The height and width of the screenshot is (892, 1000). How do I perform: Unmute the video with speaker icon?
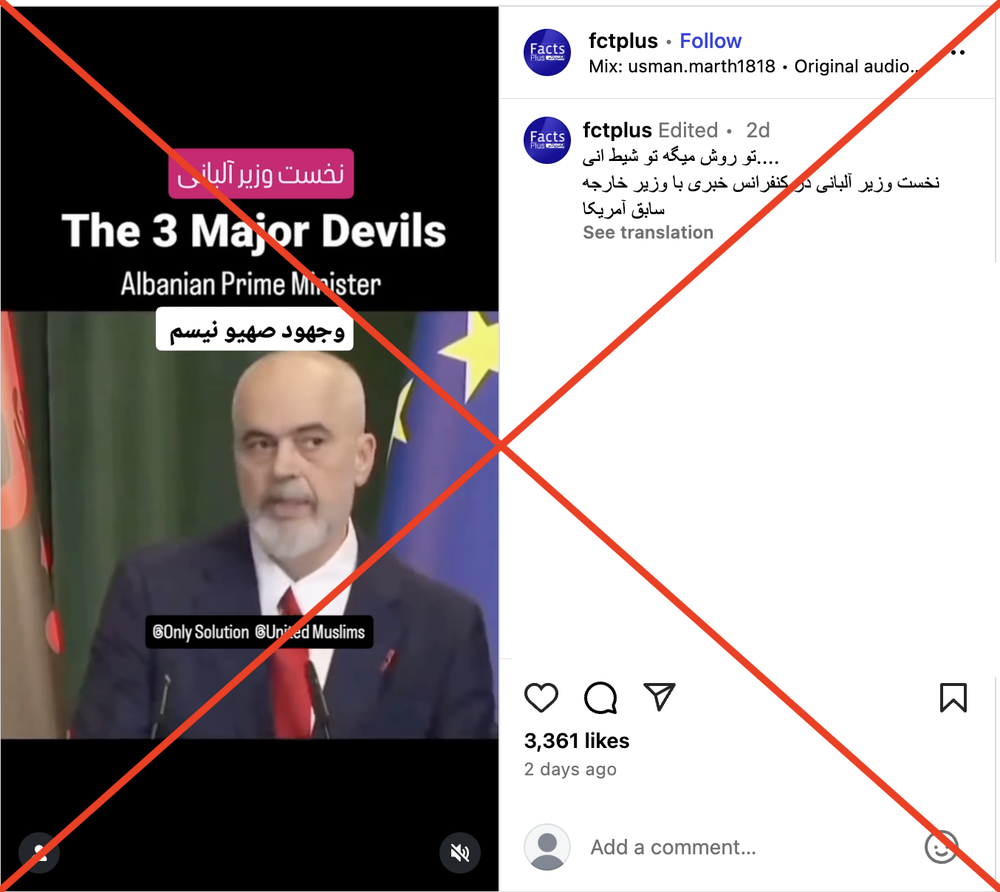[x=459, y=852]
